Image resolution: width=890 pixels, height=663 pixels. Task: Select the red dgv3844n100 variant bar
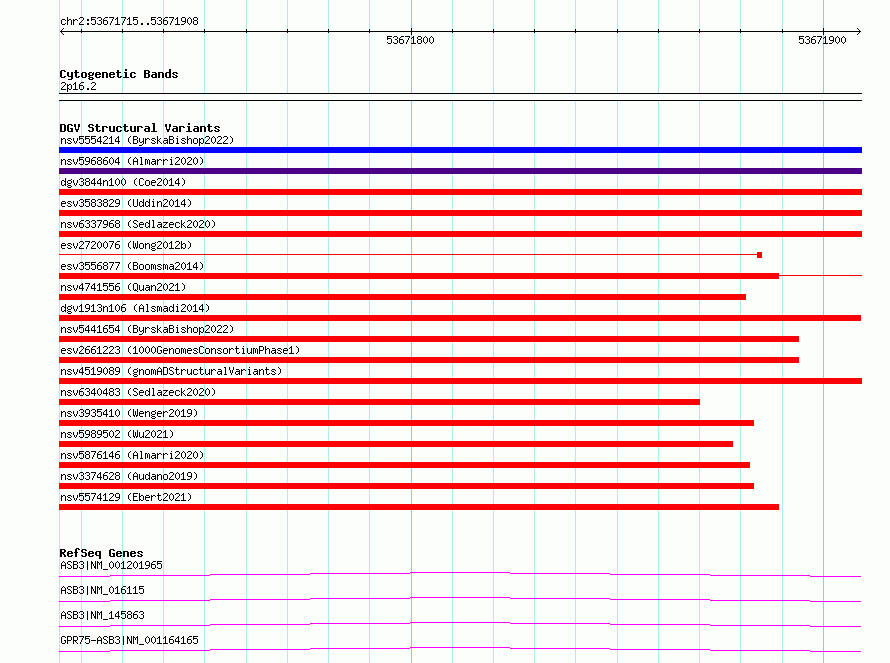pyautogui.click(x=460, y=192)
